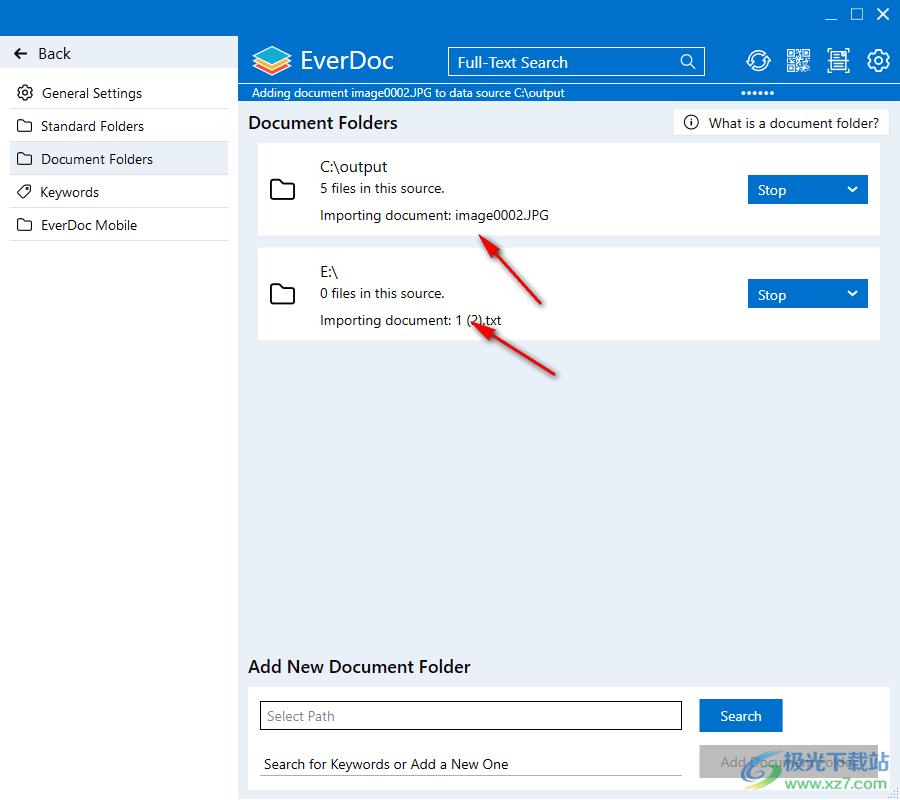The image size is (900, 800).
Task: Focus the Search for Keywords field
Action: click(x=471, y=764)
